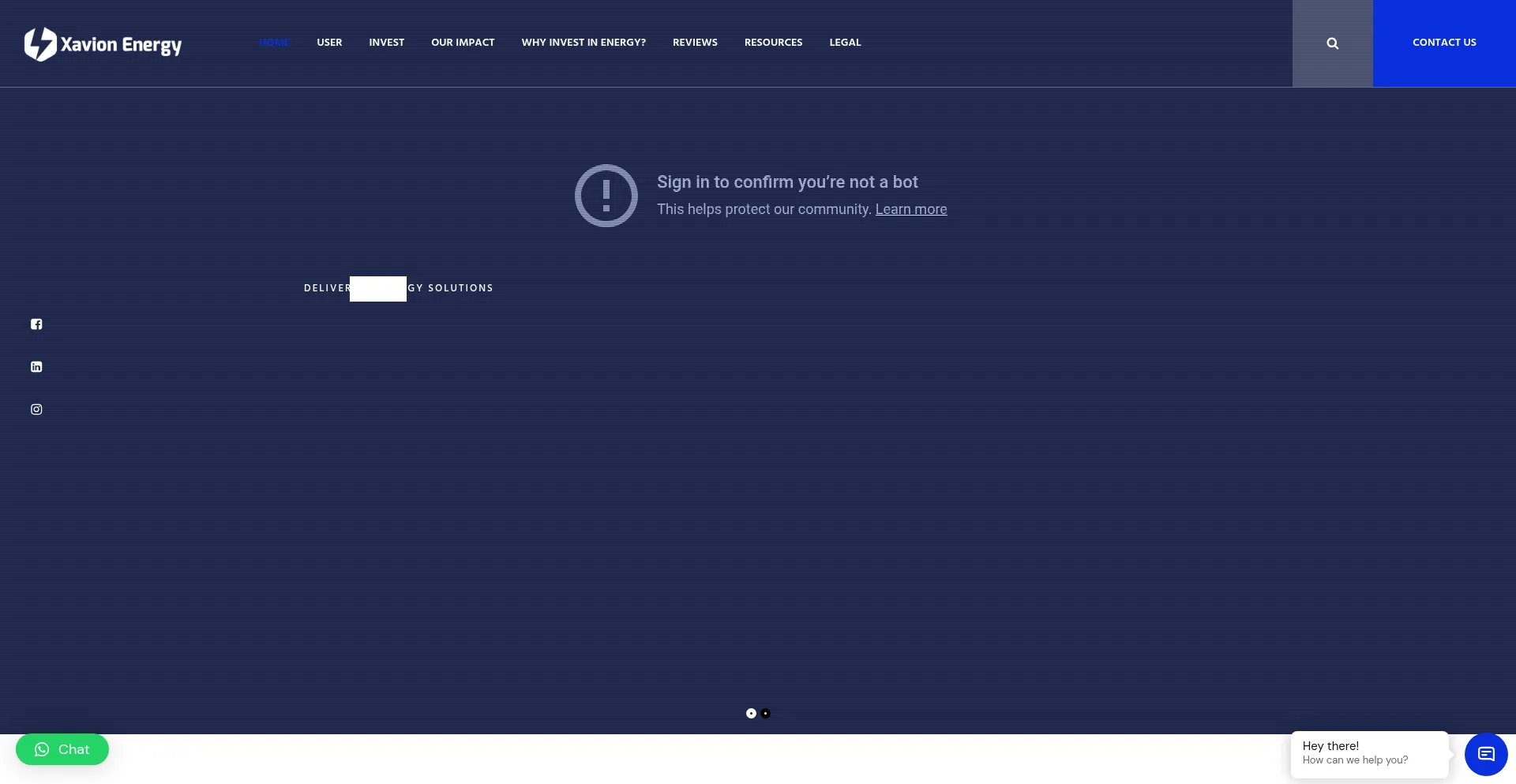Open the LinkedIn social icon

(36, 367)
